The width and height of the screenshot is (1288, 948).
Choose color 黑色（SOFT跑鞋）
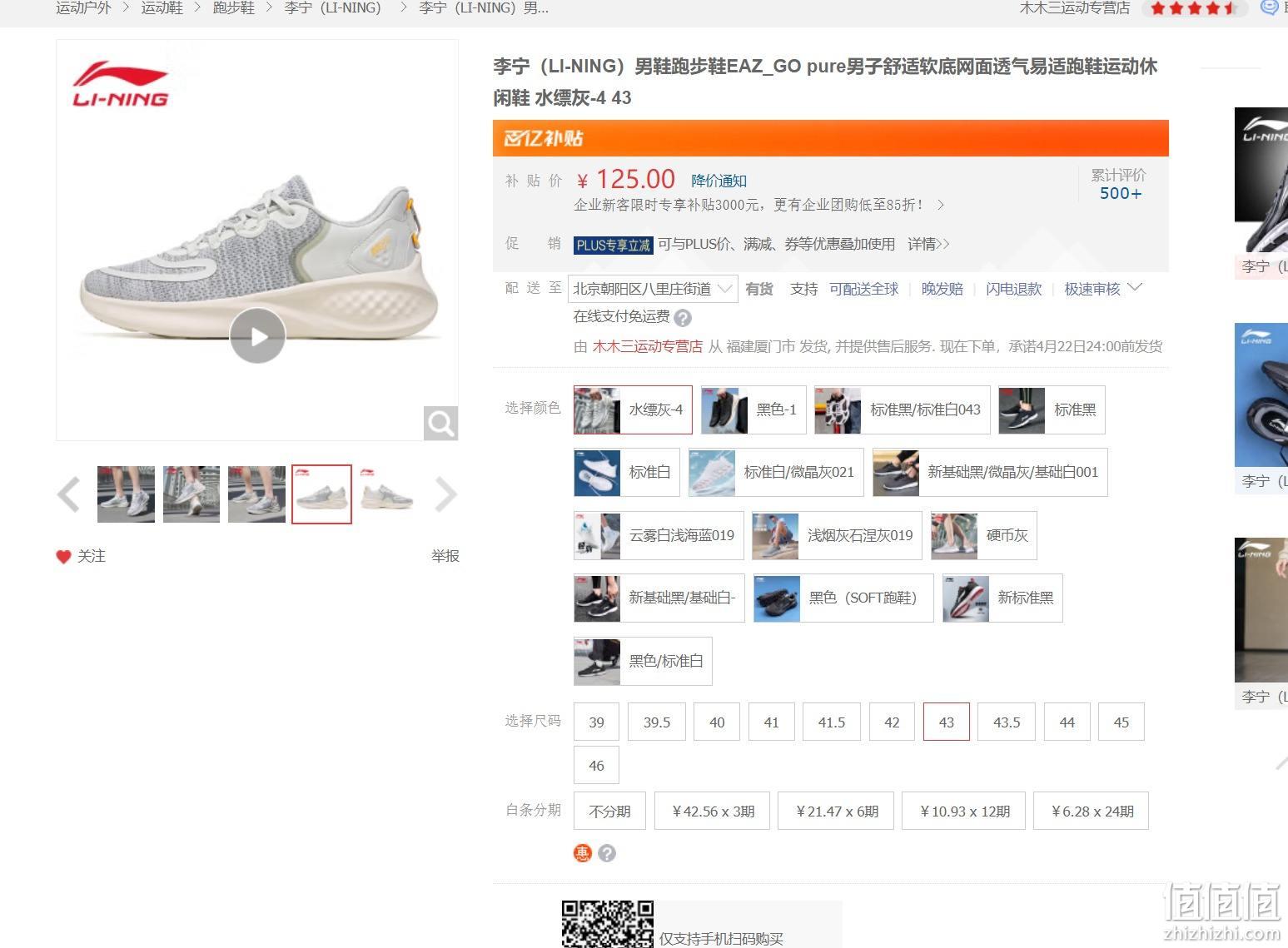click(x=843, y=598)
